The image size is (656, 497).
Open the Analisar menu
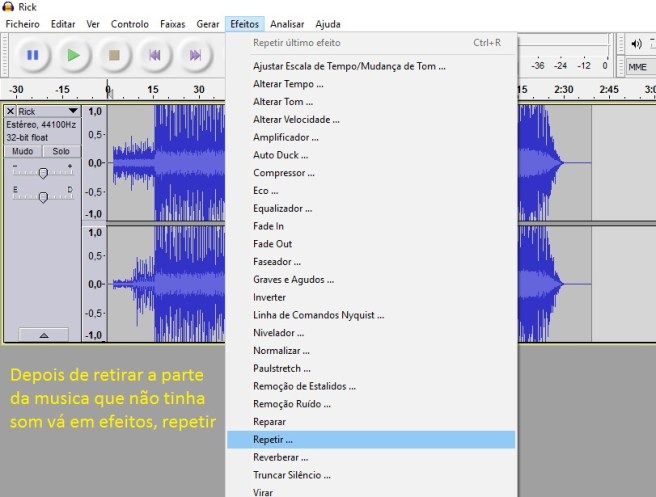287,23
